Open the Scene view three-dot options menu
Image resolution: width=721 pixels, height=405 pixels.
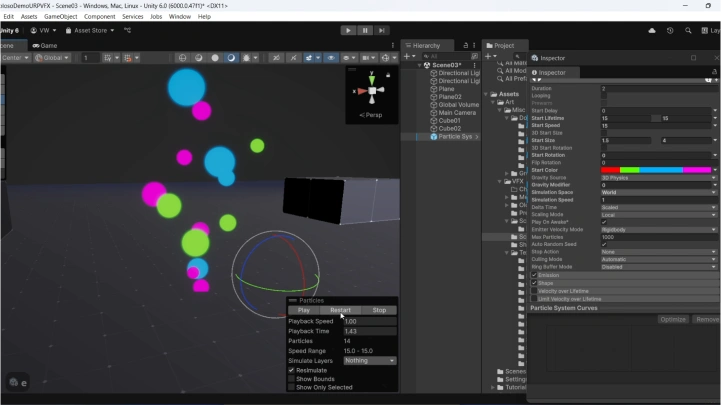coord(393,46)
